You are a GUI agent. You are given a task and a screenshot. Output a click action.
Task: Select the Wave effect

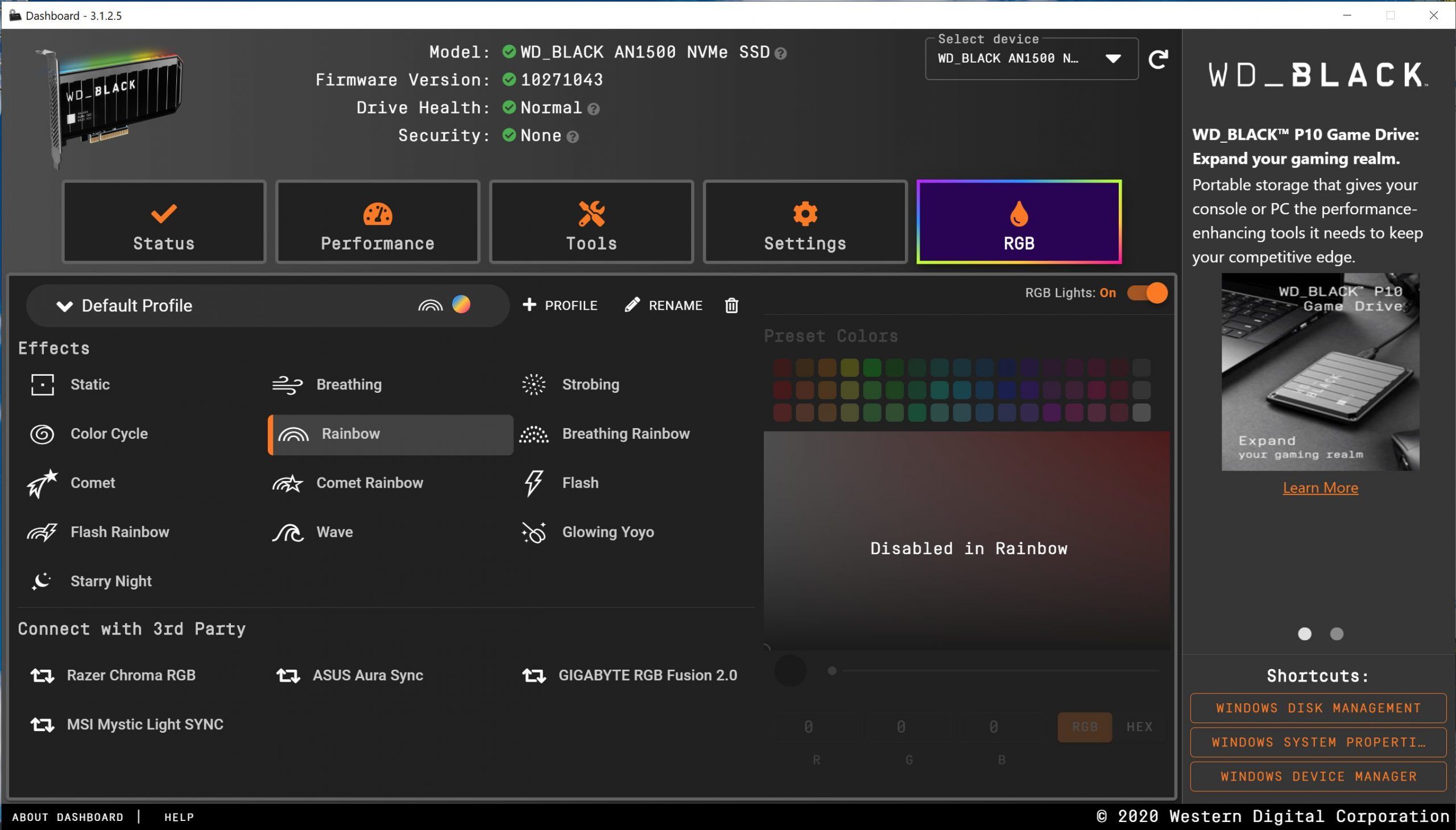(x=334, y=532)
